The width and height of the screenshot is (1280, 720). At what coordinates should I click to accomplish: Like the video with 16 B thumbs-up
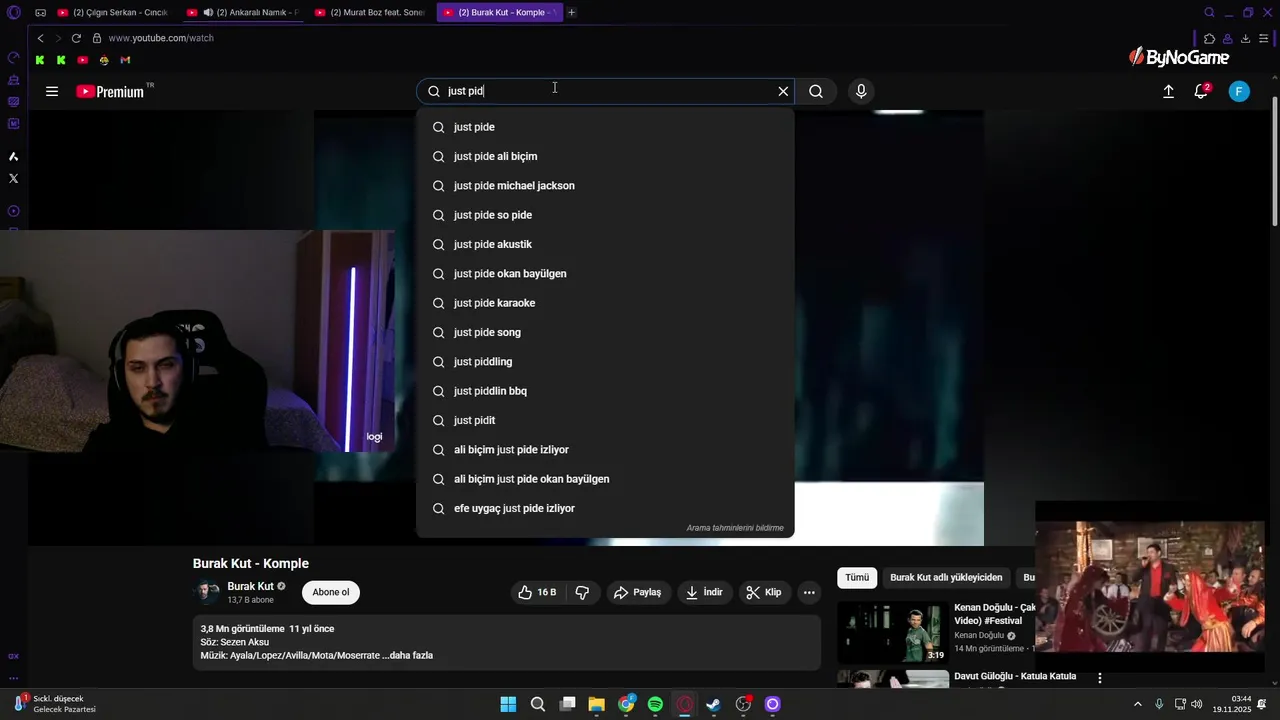point(537,592)
